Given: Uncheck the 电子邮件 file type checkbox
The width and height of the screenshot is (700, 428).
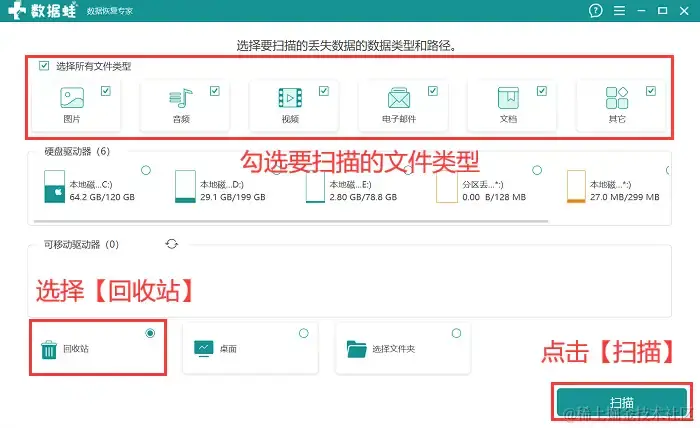Looking at the screenshot, I should coord(433,91).
